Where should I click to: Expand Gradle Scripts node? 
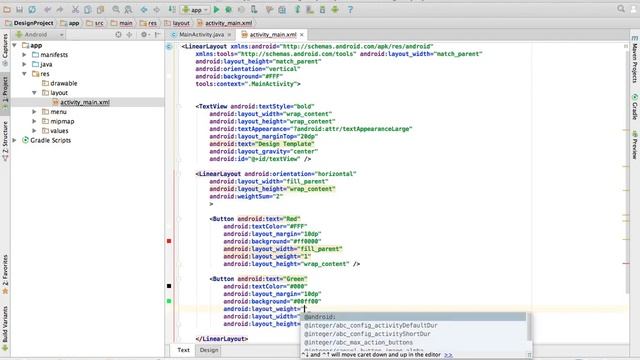click(x=15, y=140)
